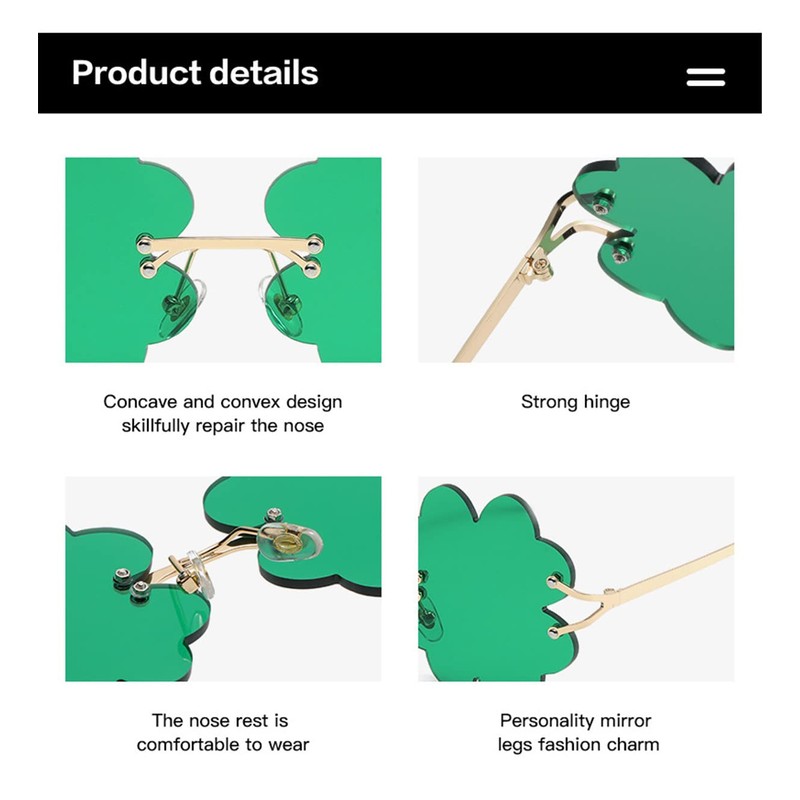Screen dimensions: 800x800
Task: Click the black header banner
Action: pos(399,72)
